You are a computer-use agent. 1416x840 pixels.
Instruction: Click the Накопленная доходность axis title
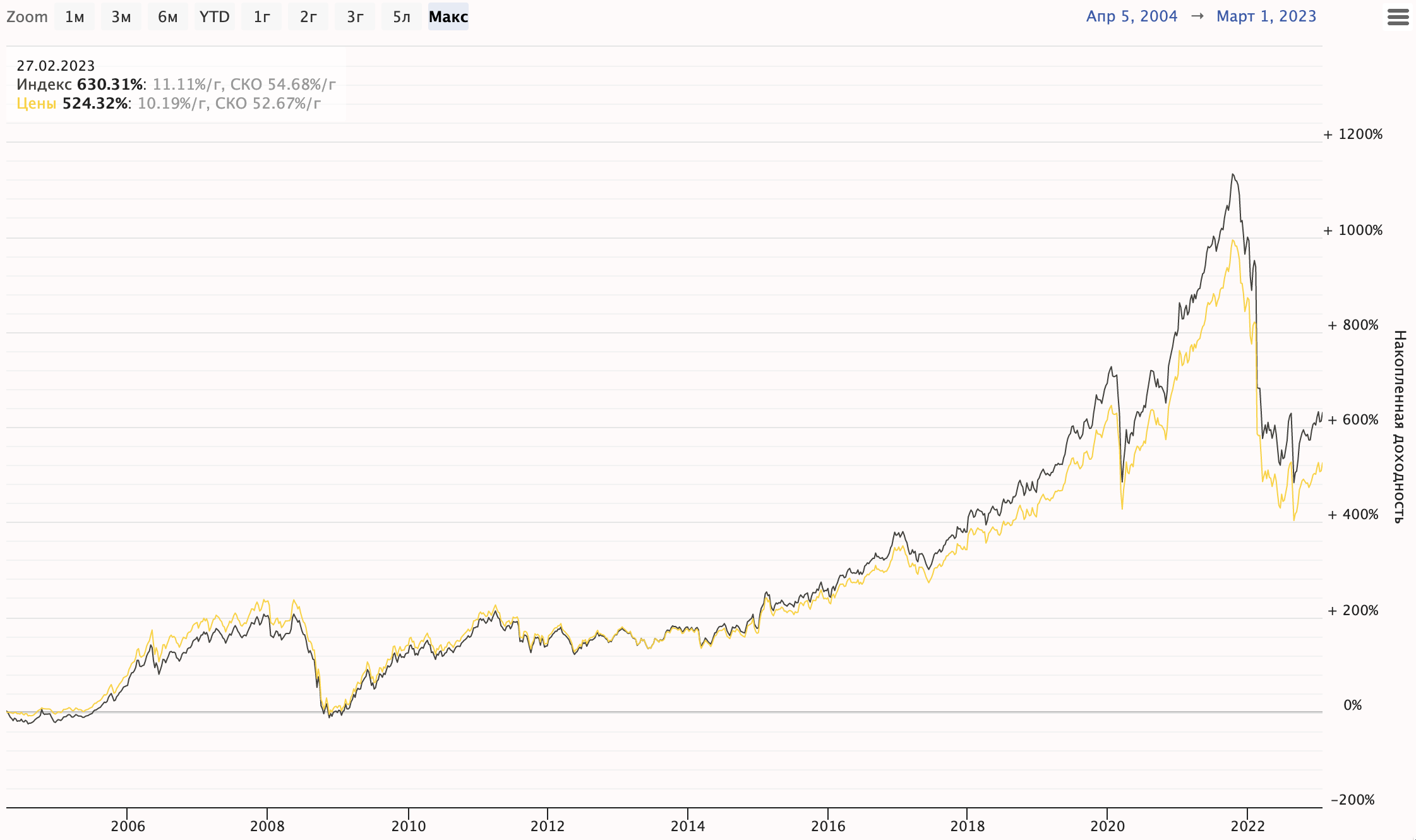click(x=1400, y=426)
